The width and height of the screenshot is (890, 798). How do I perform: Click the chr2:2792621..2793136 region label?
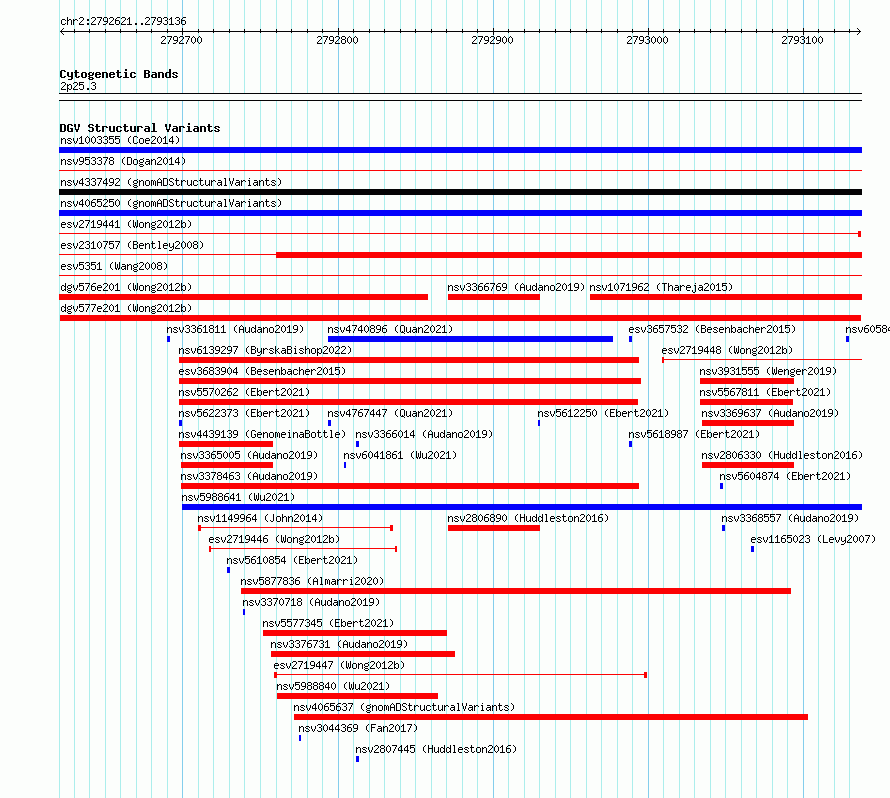123,21
